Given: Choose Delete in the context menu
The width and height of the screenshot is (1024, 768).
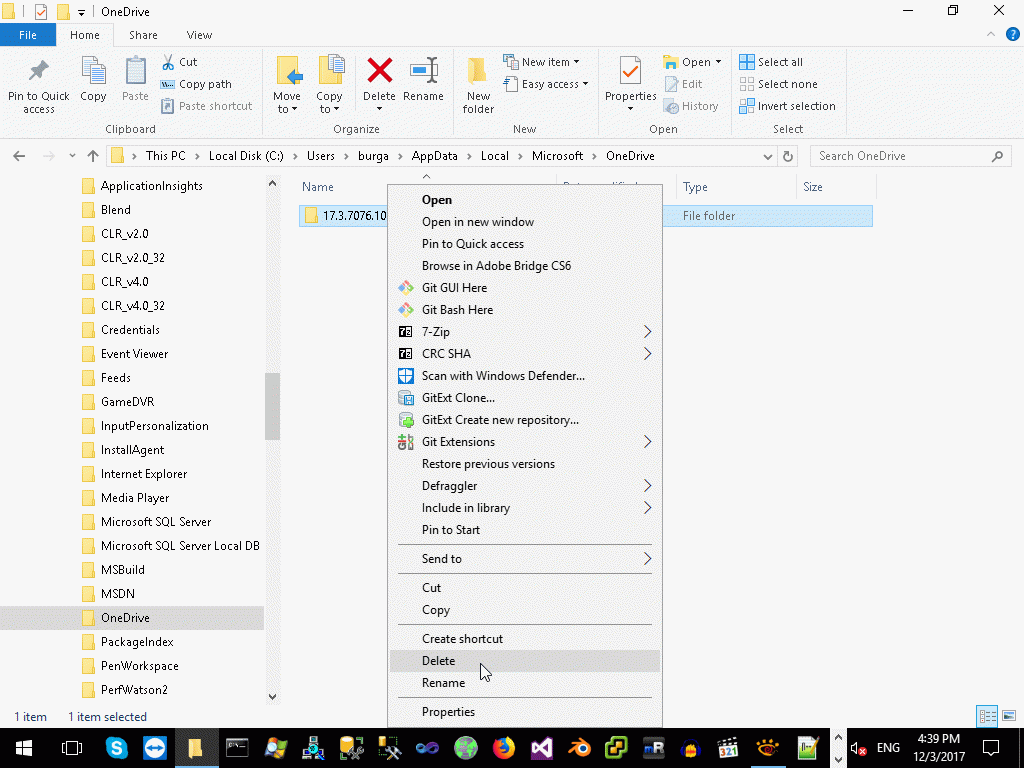Looking at the screenshot, I should tap(524, 661).
